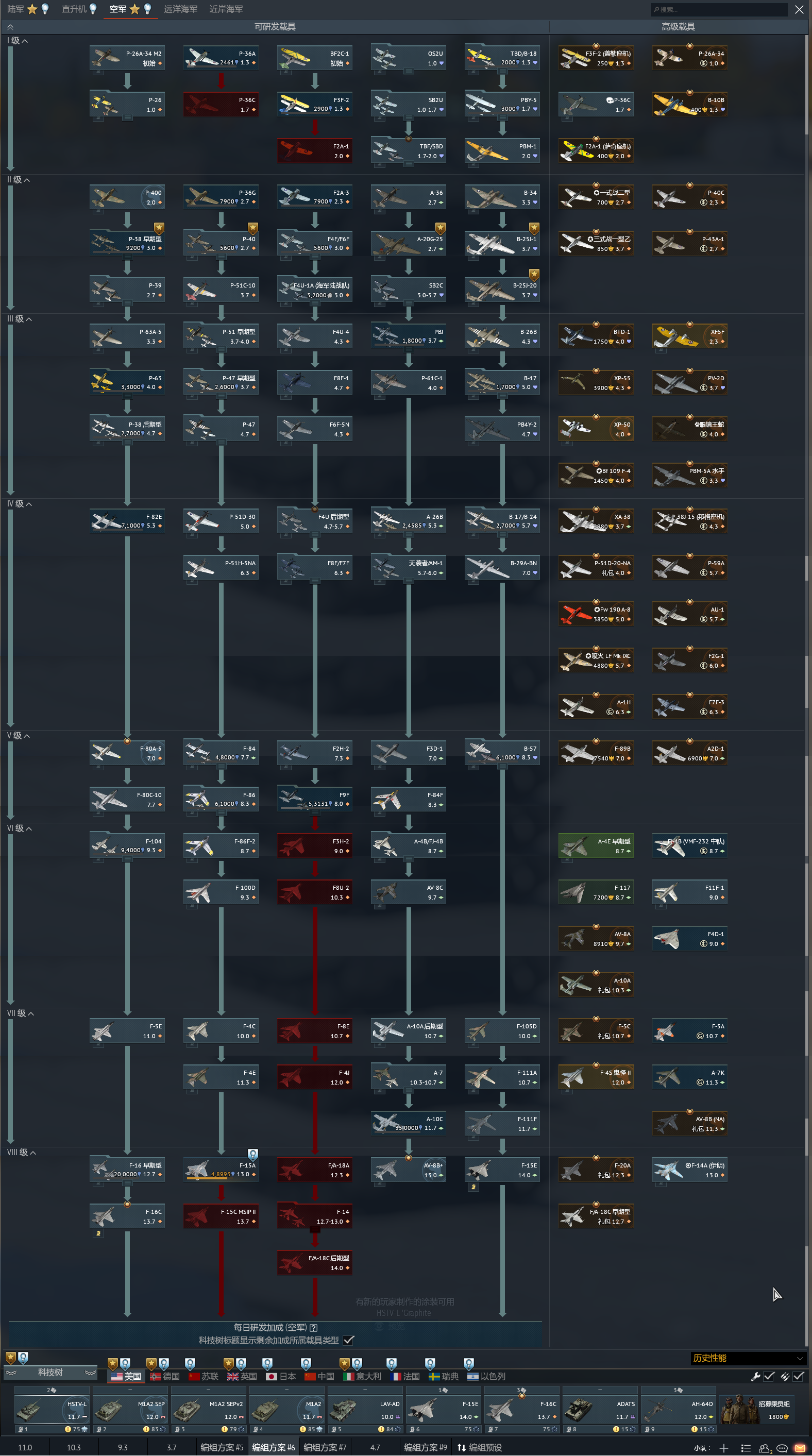Switch to preset 编组方案 #5
The image size is (812, 1456).
point(222,1448)
